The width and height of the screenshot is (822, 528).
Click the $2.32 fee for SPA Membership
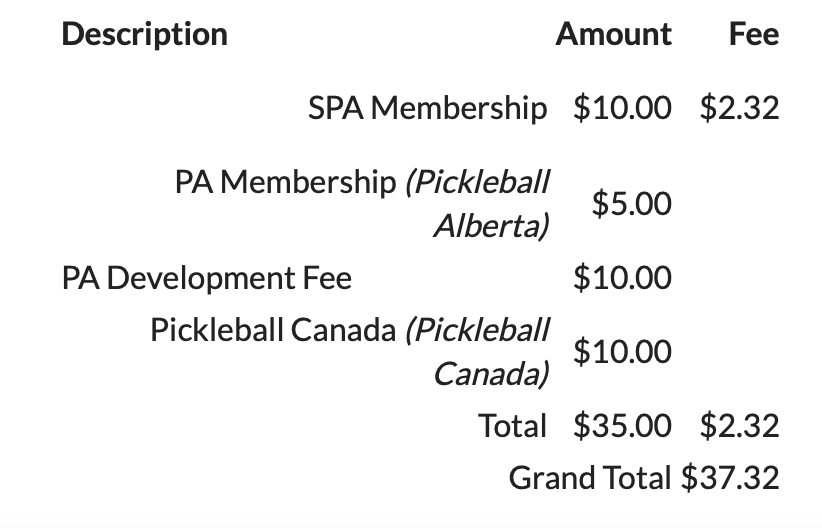point(740,108)
